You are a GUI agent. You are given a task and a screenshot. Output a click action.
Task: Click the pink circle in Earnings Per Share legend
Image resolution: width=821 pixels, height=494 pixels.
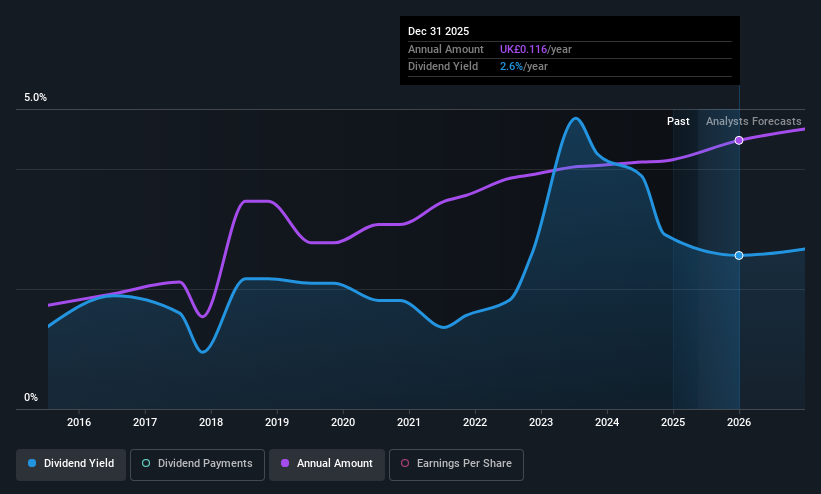coord(405,464)
